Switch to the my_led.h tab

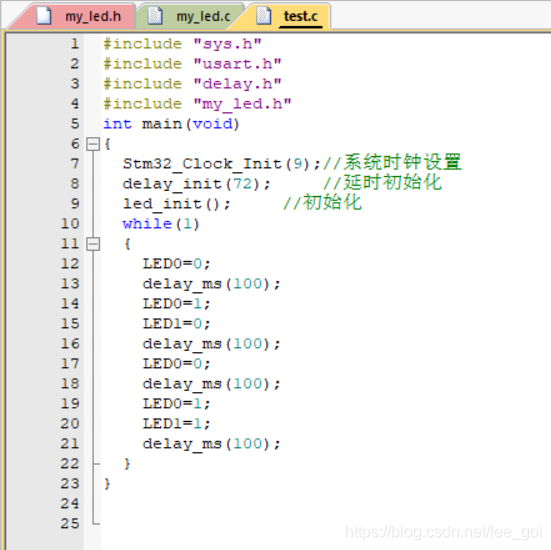[x=76, y=16]
